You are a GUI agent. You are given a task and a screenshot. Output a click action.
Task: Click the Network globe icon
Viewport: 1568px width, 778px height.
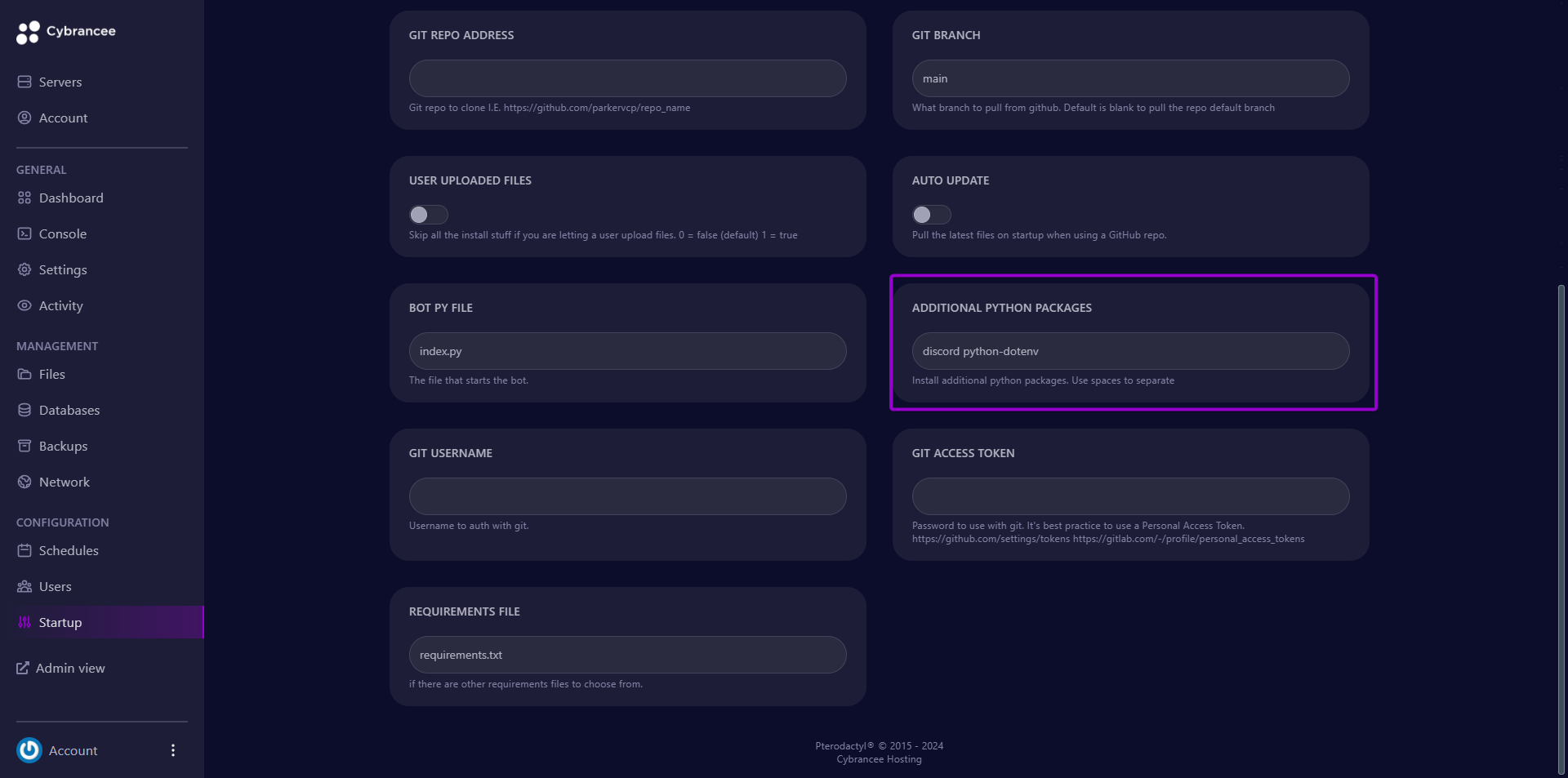click(x=24, y=482)
